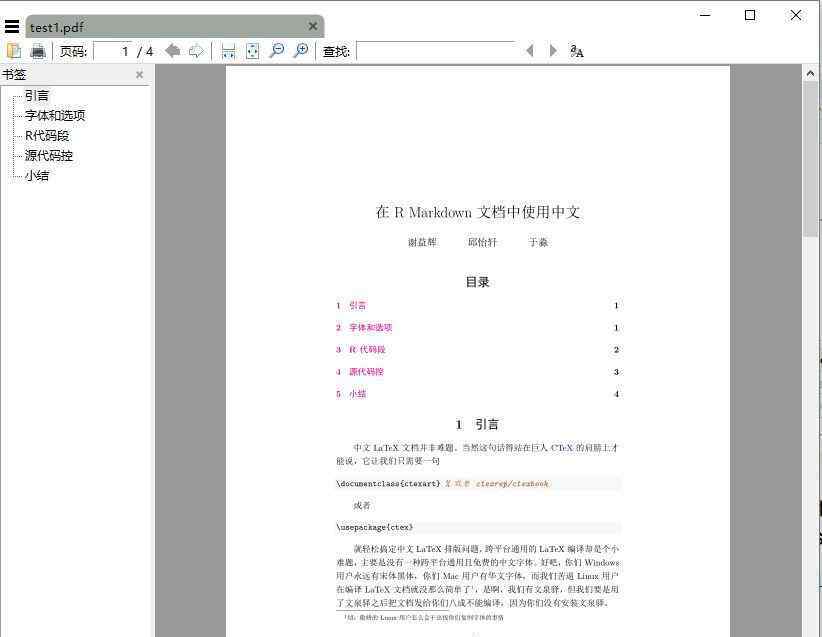
Task: Find next search match arrow
Action: pyautogui.click(x=553, y=50)
